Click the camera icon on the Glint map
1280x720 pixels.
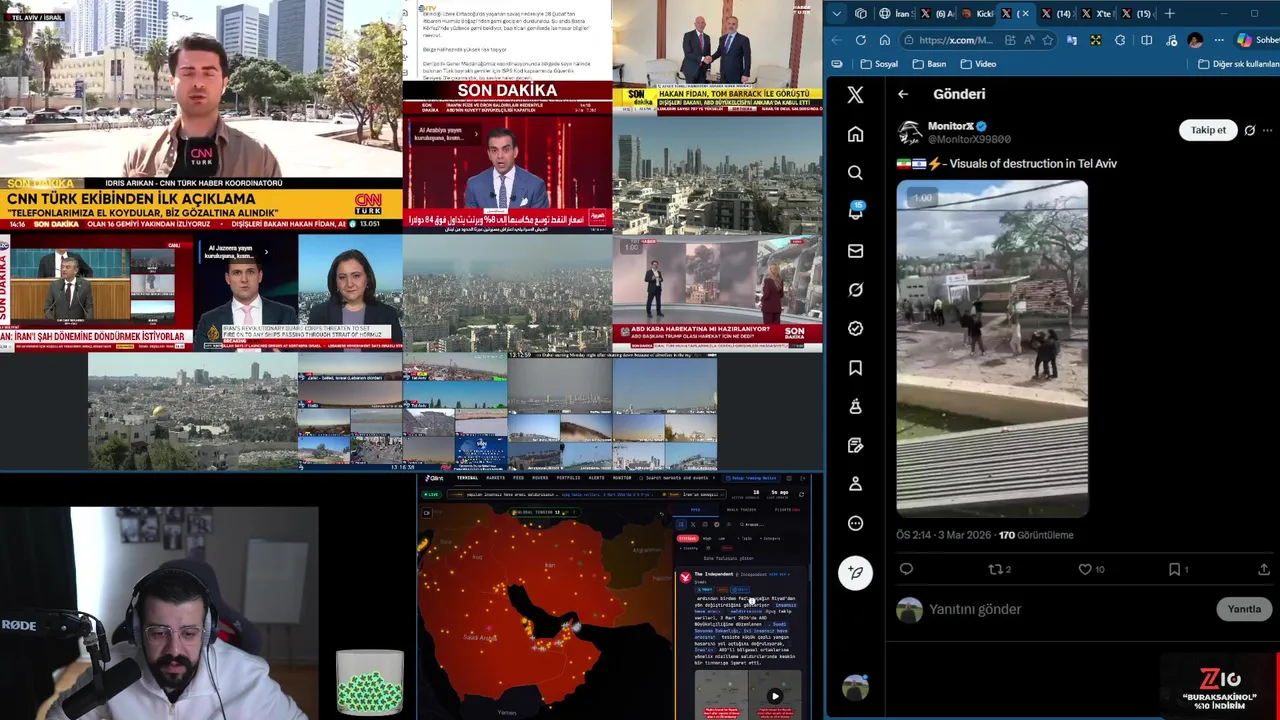click(427, 513)
